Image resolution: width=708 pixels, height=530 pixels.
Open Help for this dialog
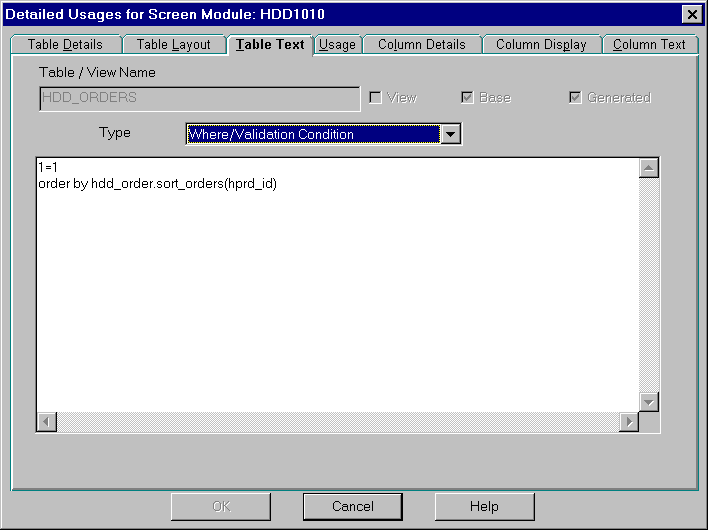(x=484, y=506)
